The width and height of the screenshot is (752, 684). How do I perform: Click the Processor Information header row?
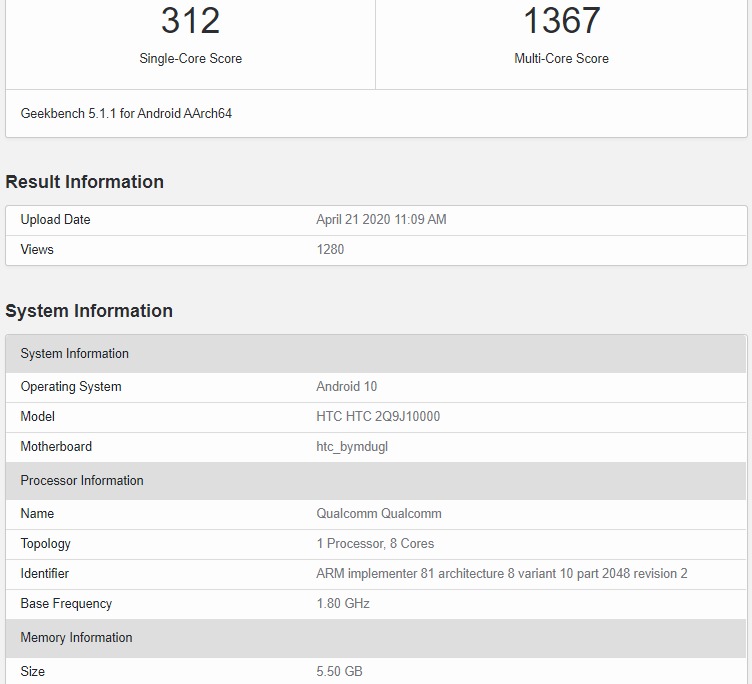(x=375, y=481)
